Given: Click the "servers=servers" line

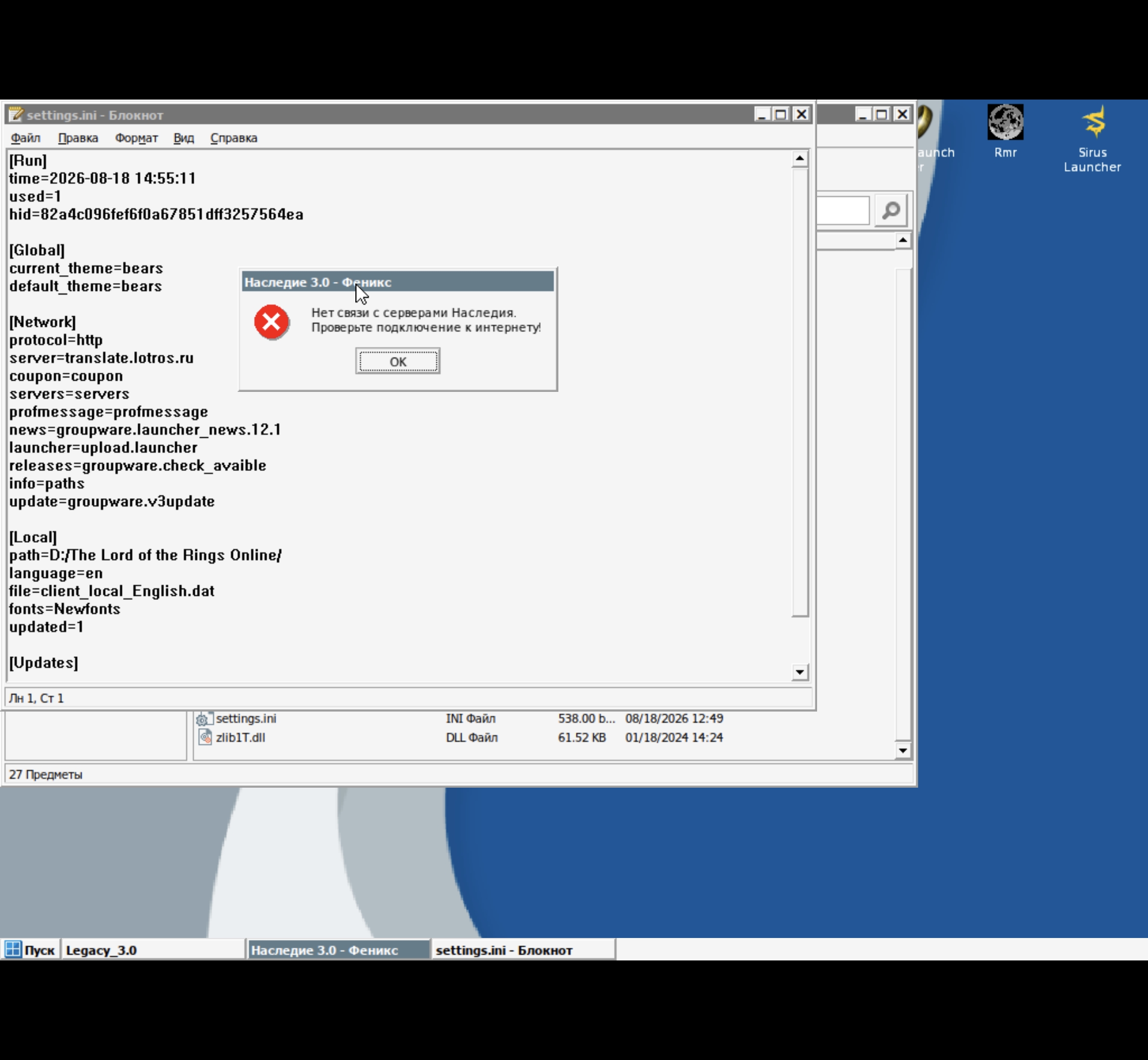Looking at the screenshot, I should 69,393.
